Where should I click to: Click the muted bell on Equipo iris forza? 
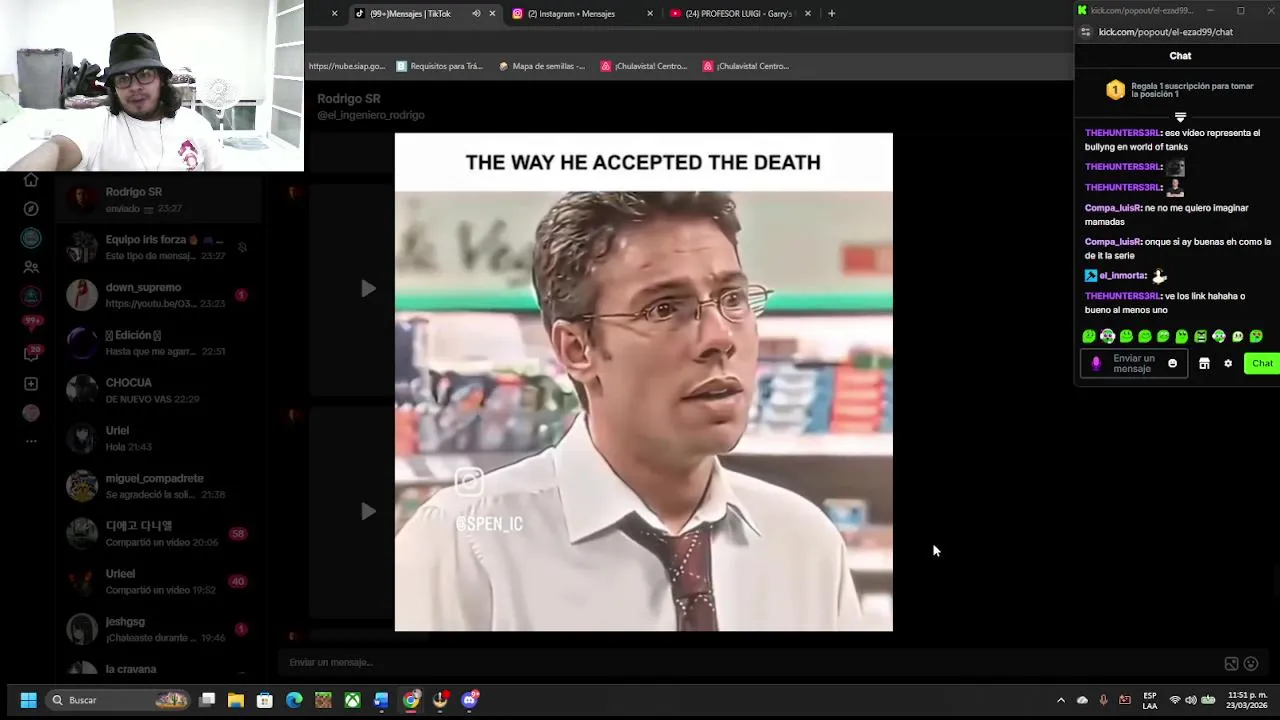coord(241,247)
